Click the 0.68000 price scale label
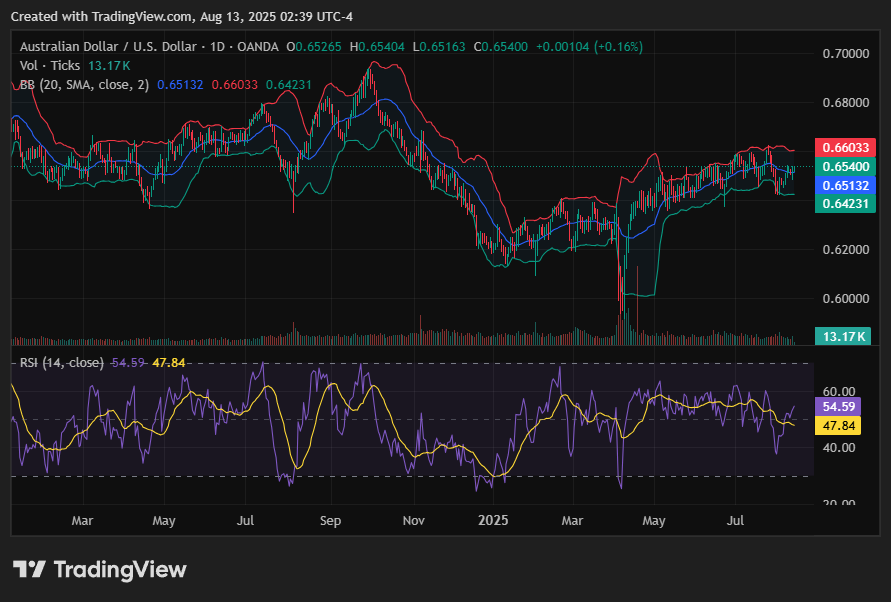The height and width of the screenshot is (602, 891). [846, 103]
